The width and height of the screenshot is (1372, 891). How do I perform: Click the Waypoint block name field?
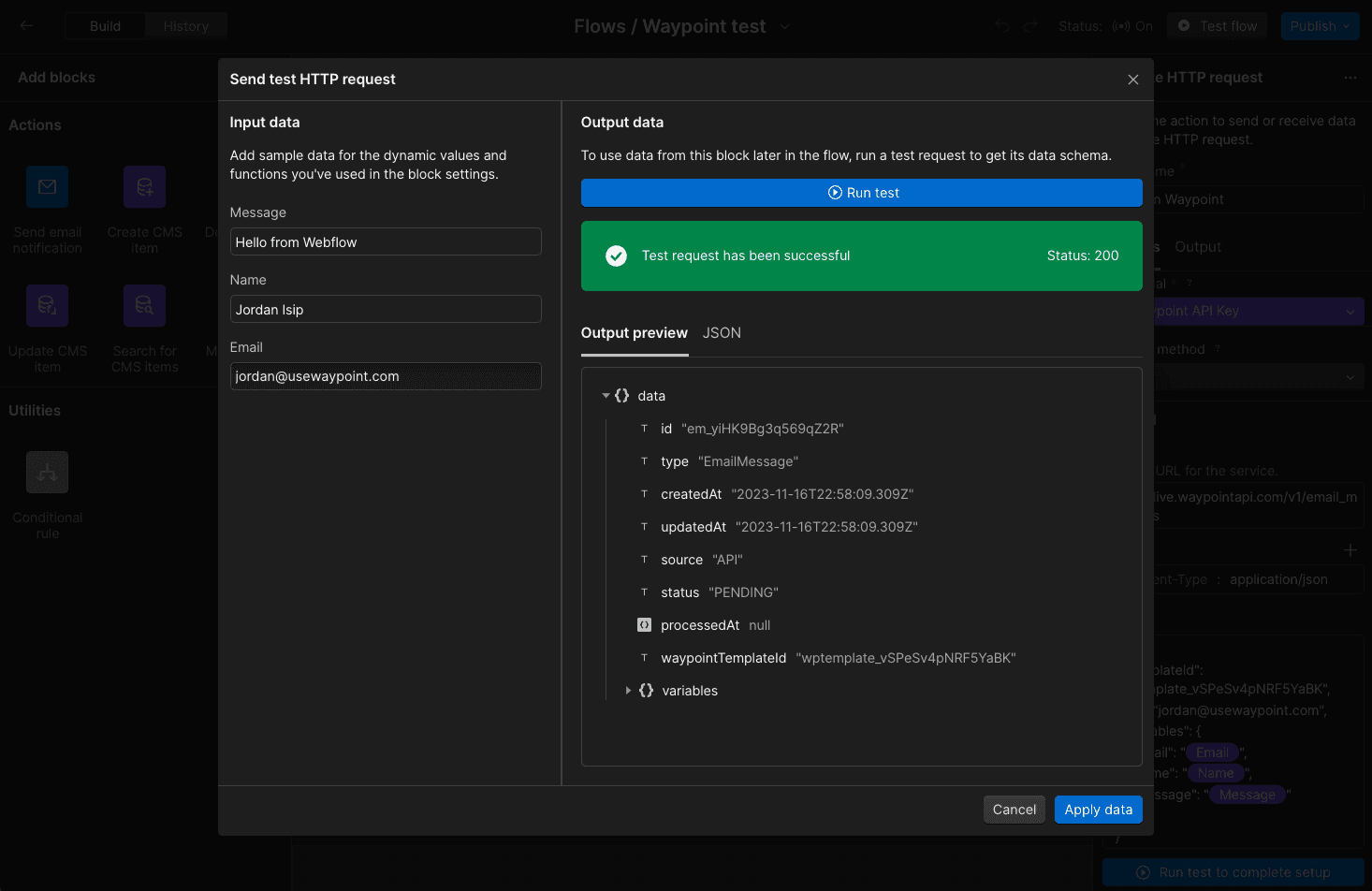coord(1259,199)
